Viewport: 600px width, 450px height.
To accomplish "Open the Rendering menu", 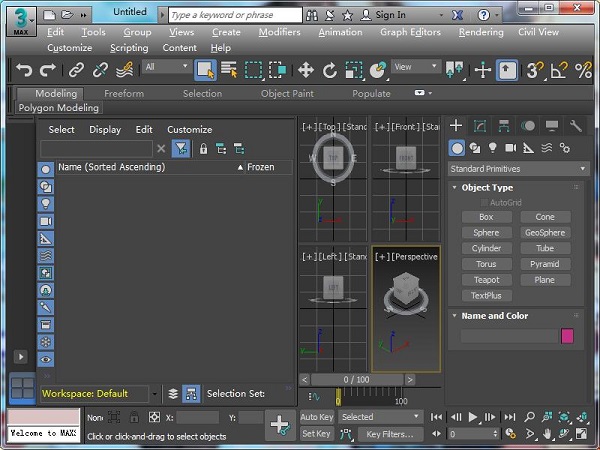I will [481, 32].
